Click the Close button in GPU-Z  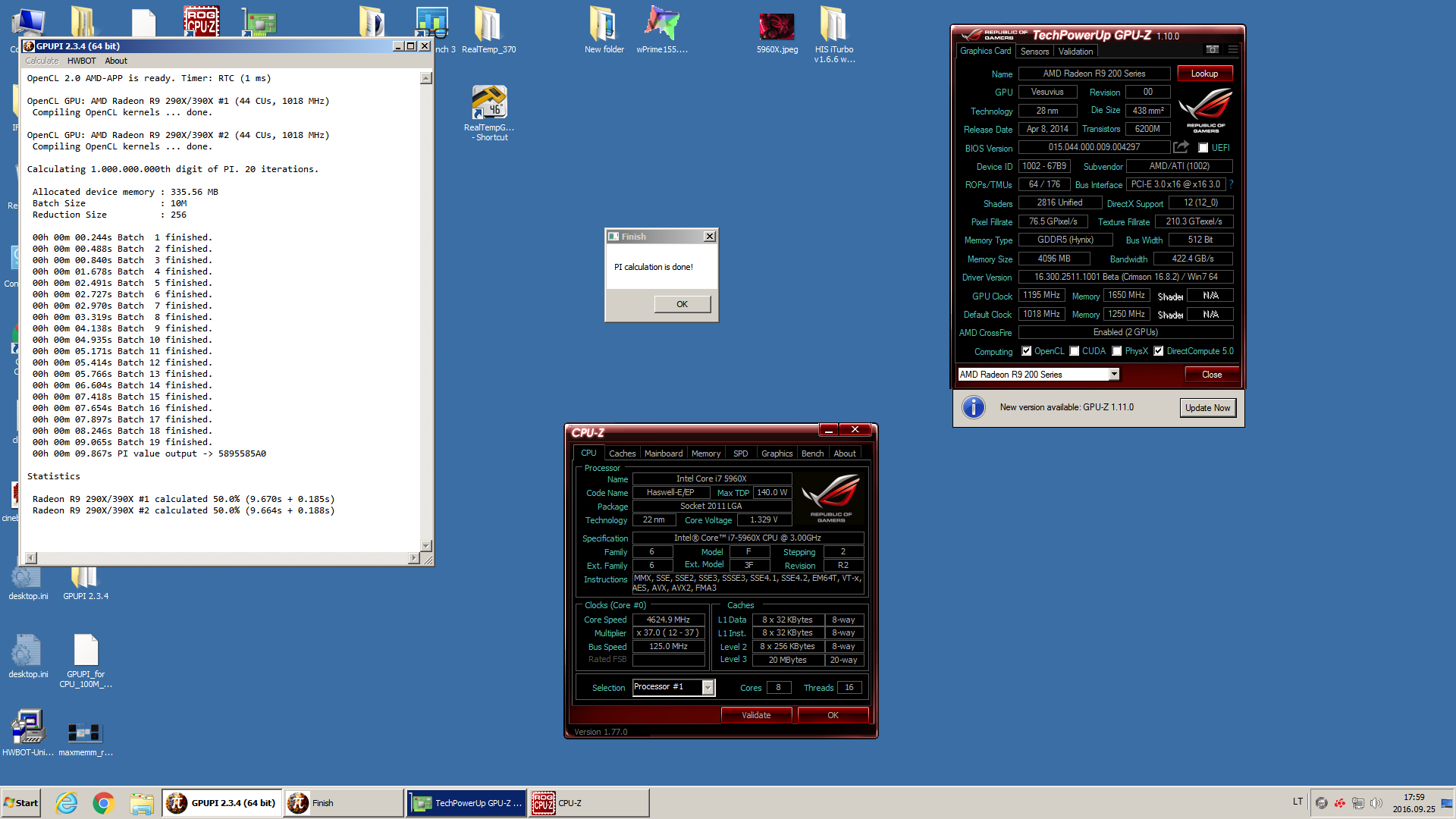tap(1212, 375)
